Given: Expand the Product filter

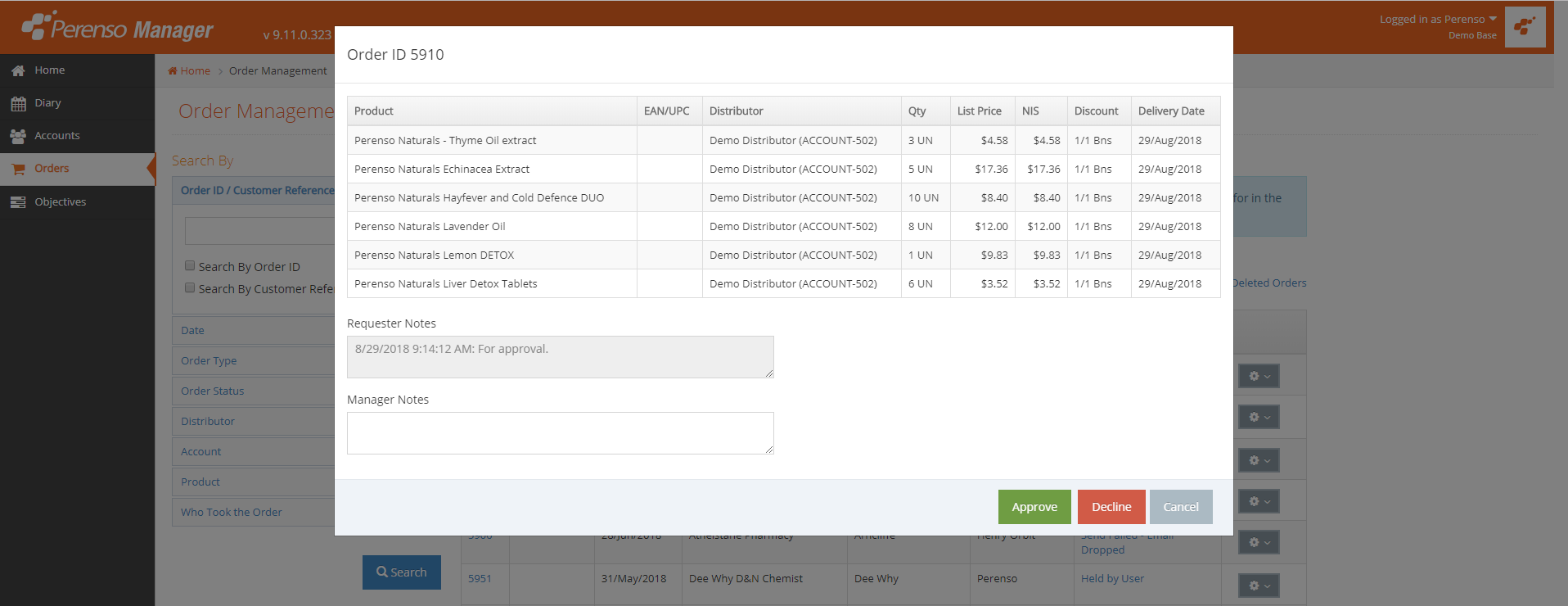Looking at the screenshot, I should (x=253, y=482).
